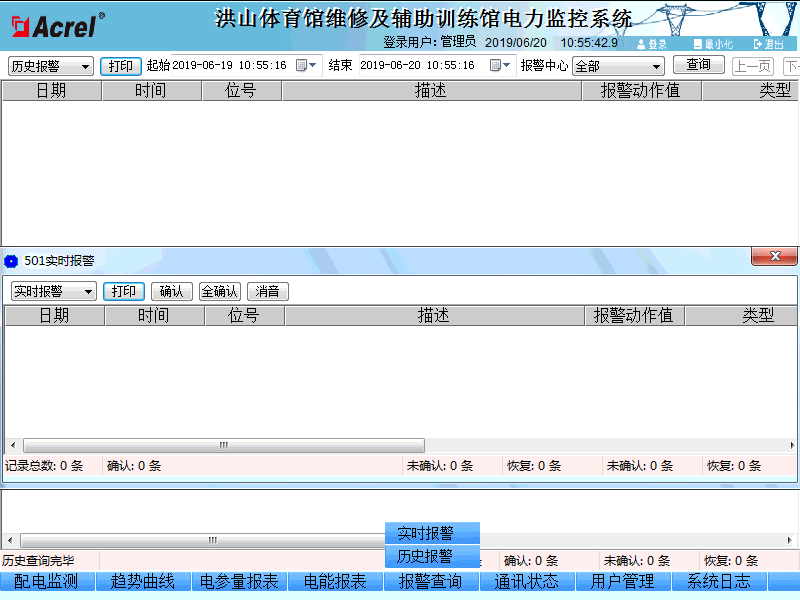
Task: Click the 上一页 previous page button
Action: (x=752, y=65)
